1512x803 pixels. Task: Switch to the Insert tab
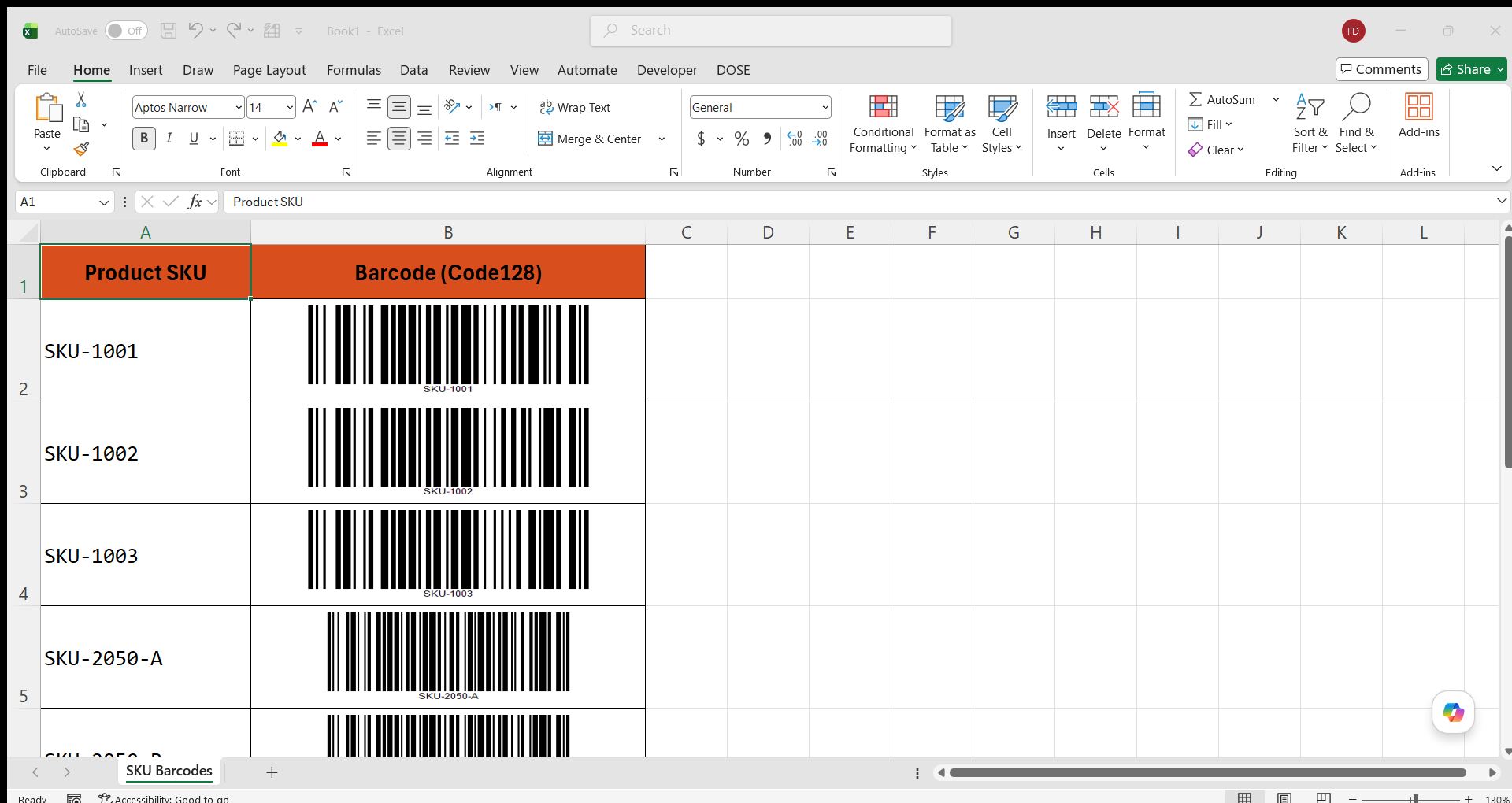(146, 70)
